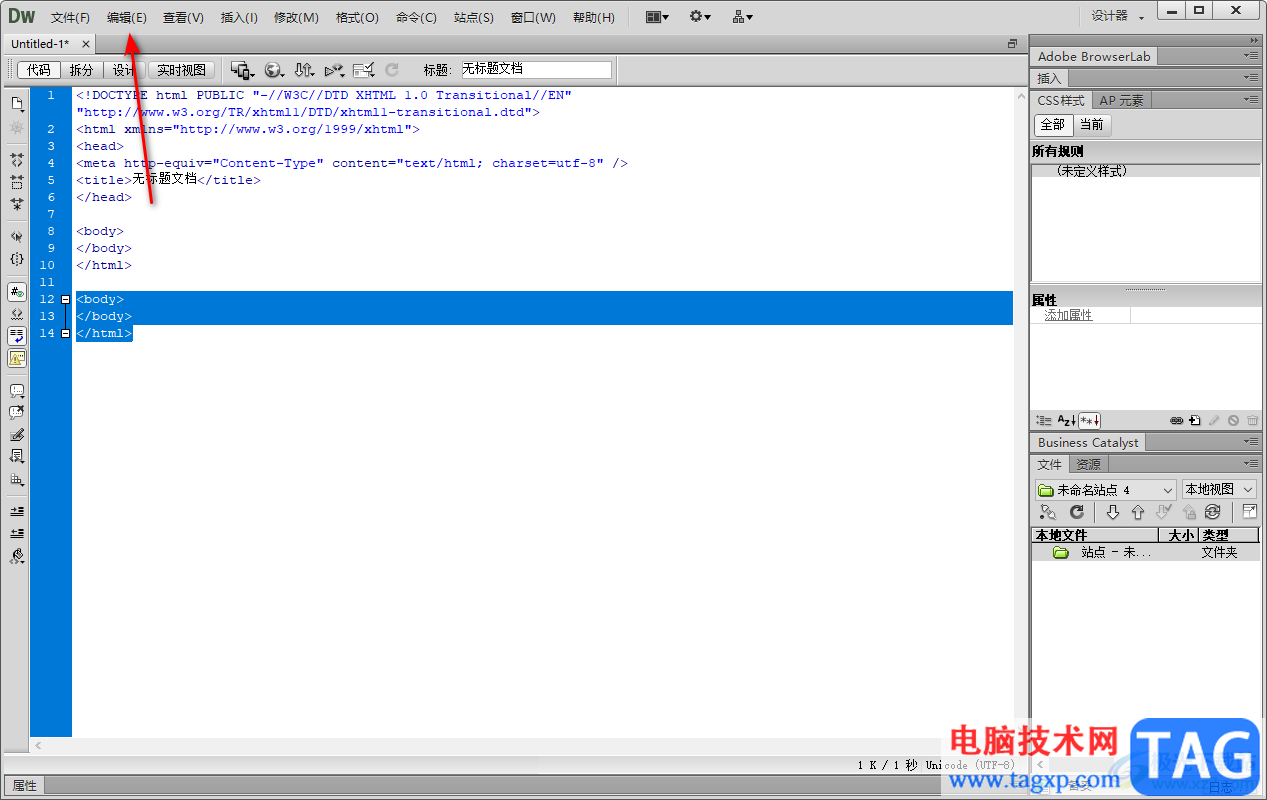This screenshot has height=800, width=1267.
Task: Open Preview in Browser globe icon
Action: tap(274, 70)
